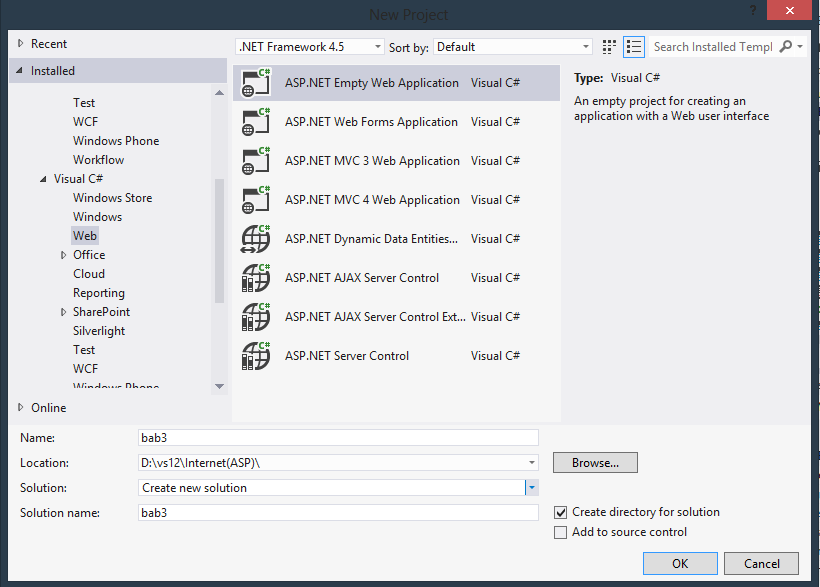Screen dimensions: 820x587
Task: Select the SharePoint category label
Action: [101, 312]
